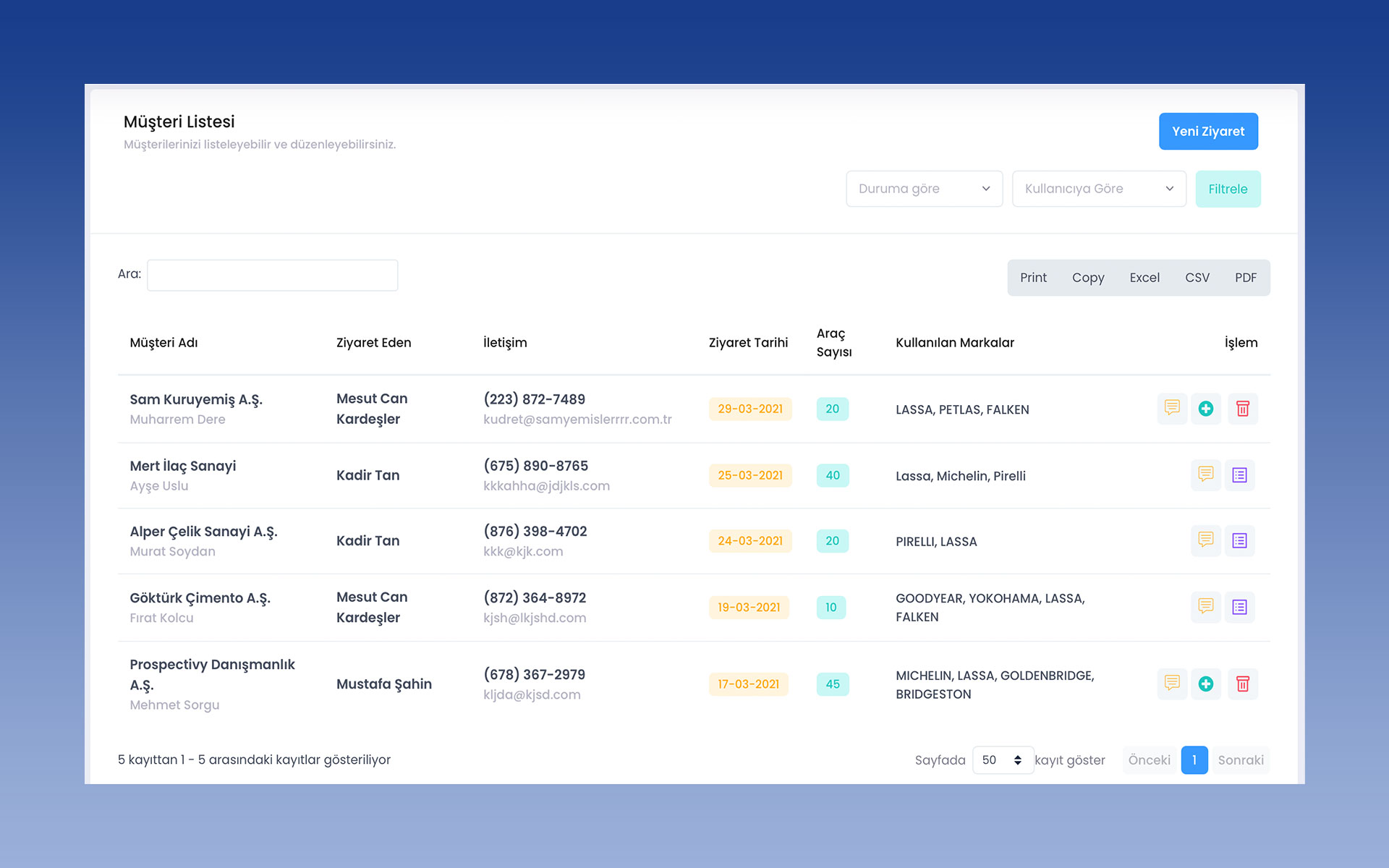Apply filters with Filtrele button

pyautogui.click(x=1228, y=189)
